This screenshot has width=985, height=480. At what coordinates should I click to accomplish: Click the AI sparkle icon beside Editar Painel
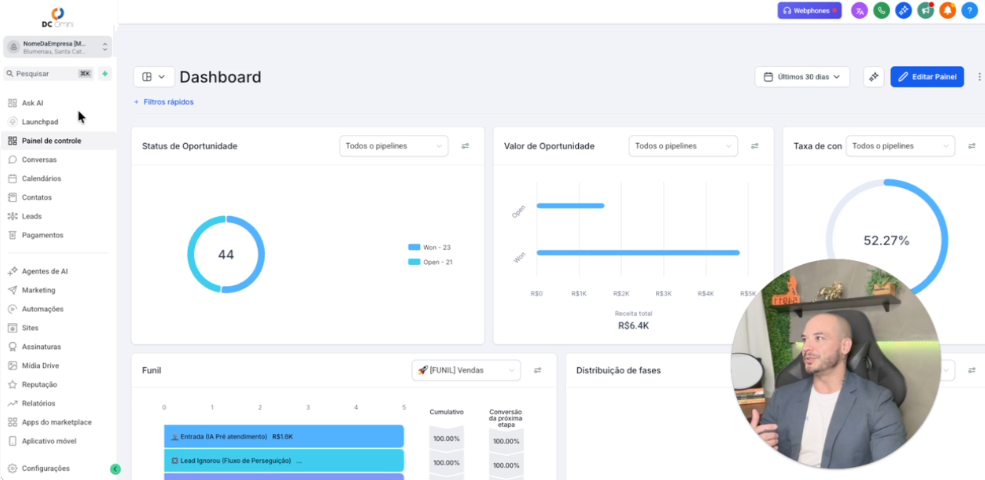(873, 77)
